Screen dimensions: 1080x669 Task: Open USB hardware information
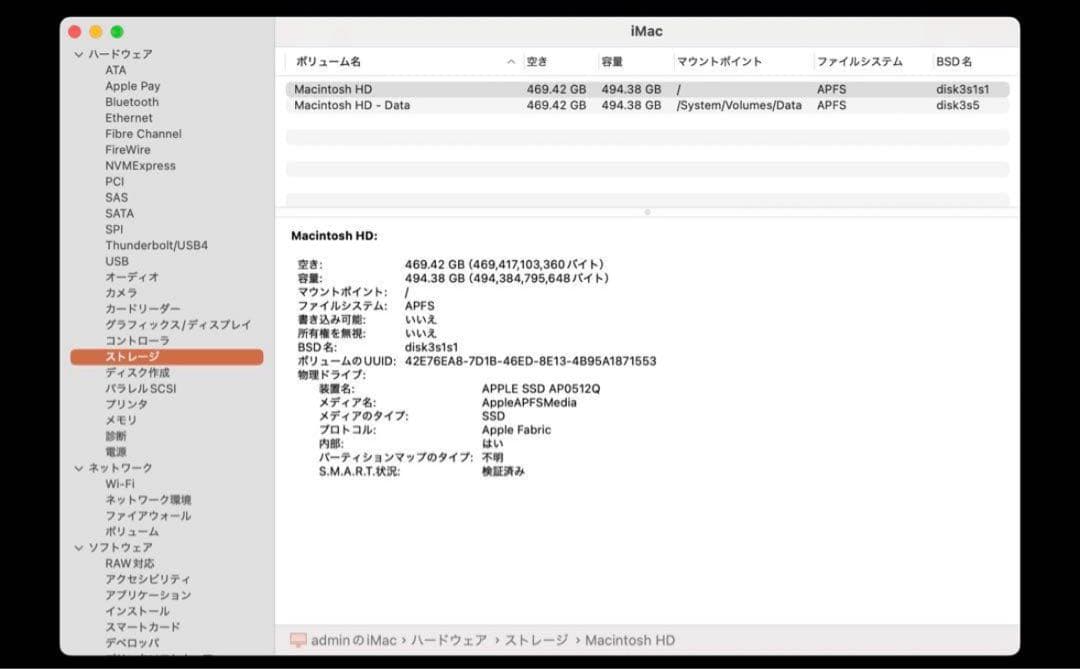point(115,261)
